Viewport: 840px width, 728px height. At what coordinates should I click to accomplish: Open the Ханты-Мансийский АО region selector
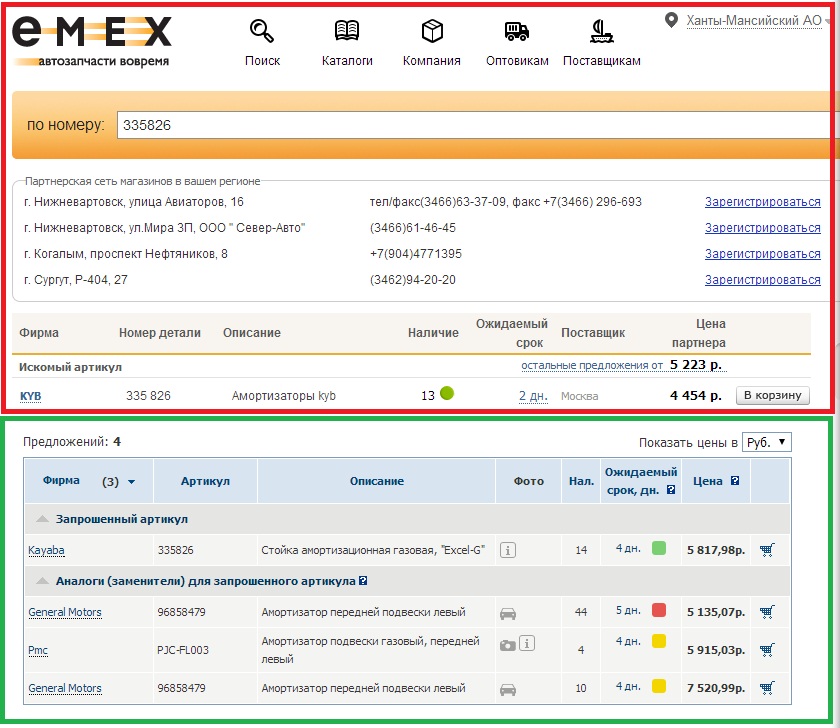click(x=754, y=20)
